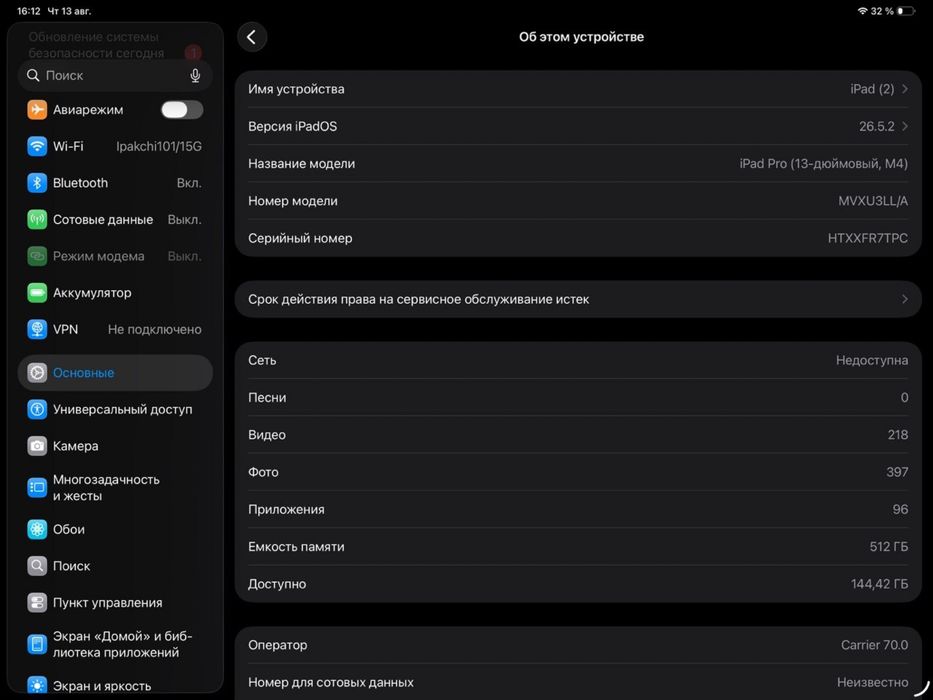Open Режим модема settings
Screen dimensions: 933x700
pos(99,256)
